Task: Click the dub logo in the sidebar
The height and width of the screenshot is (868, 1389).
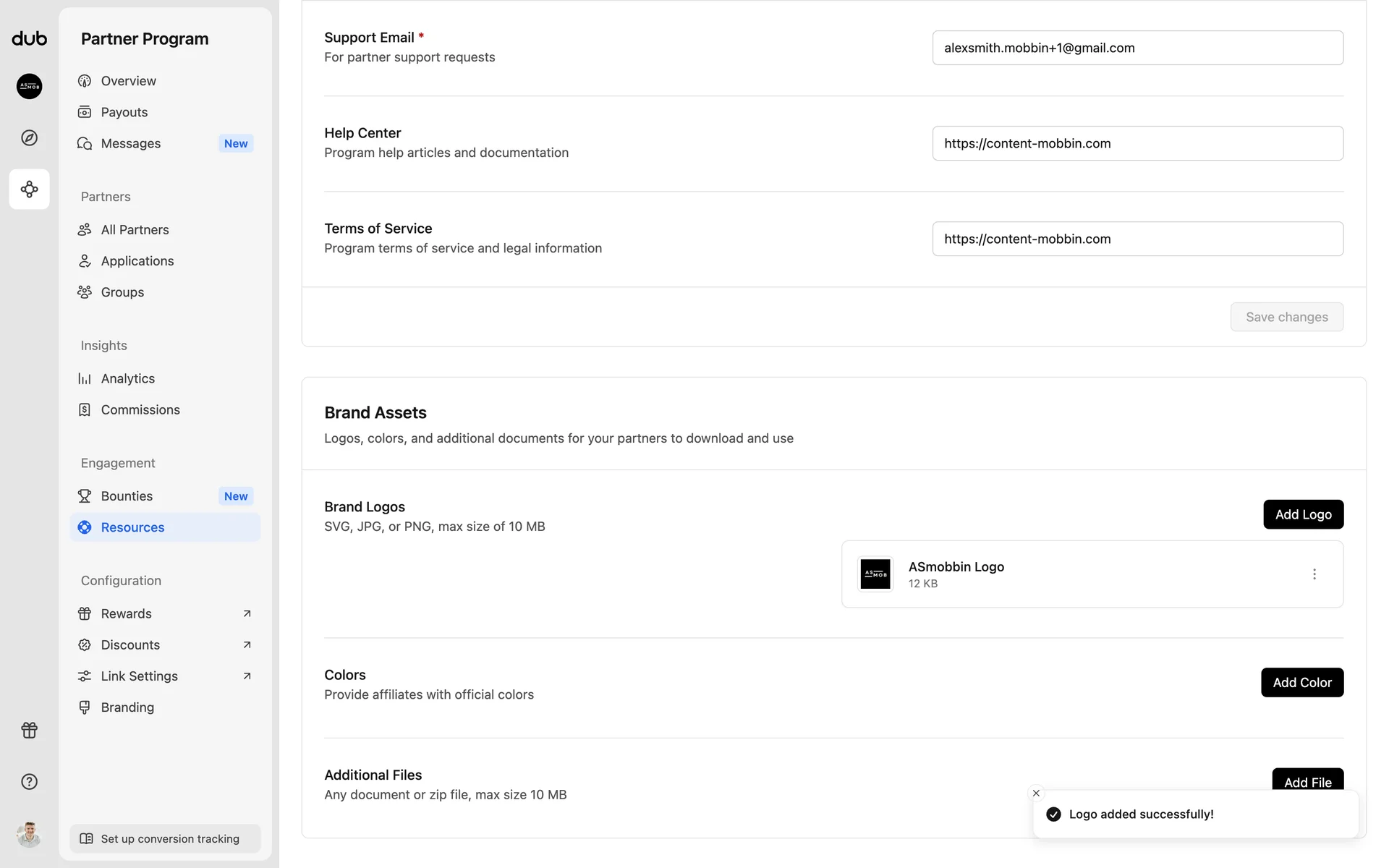Action: [x=29, y=38]
